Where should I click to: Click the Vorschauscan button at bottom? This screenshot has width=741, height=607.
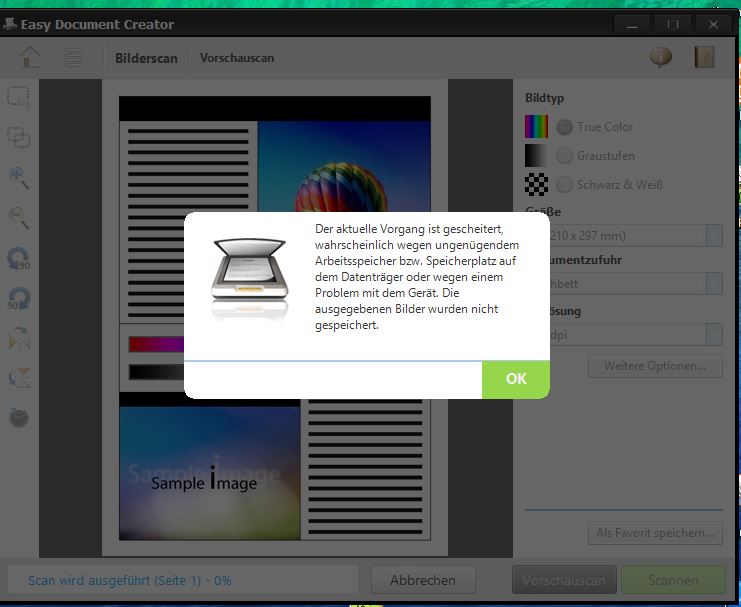click(564, 580)
